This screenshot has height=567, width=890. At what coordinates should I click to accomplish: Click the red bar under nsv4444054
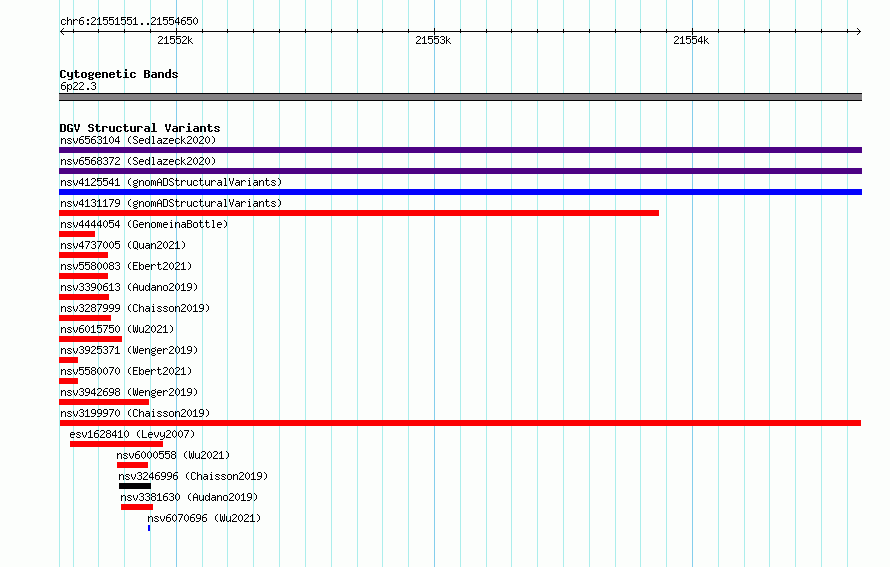[x=77, y=234]
